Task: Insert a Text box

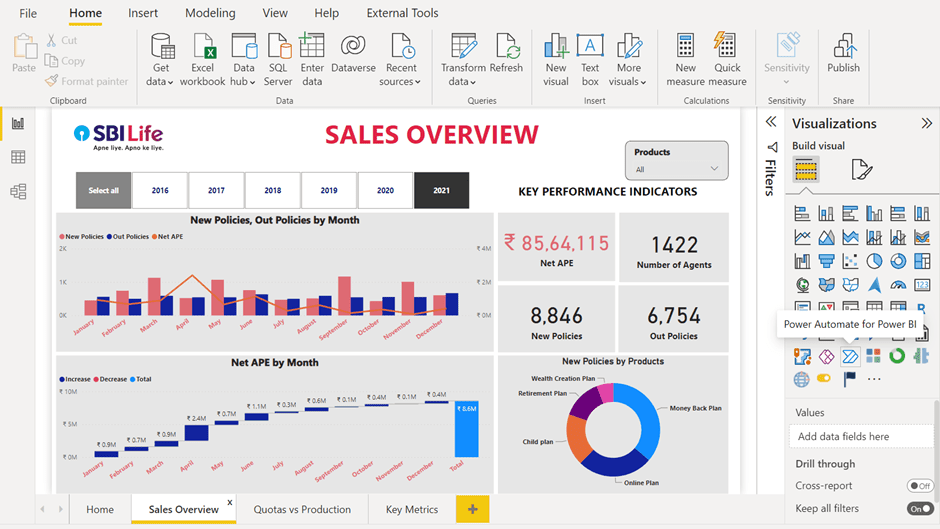Action: click(x=590, y=60)
